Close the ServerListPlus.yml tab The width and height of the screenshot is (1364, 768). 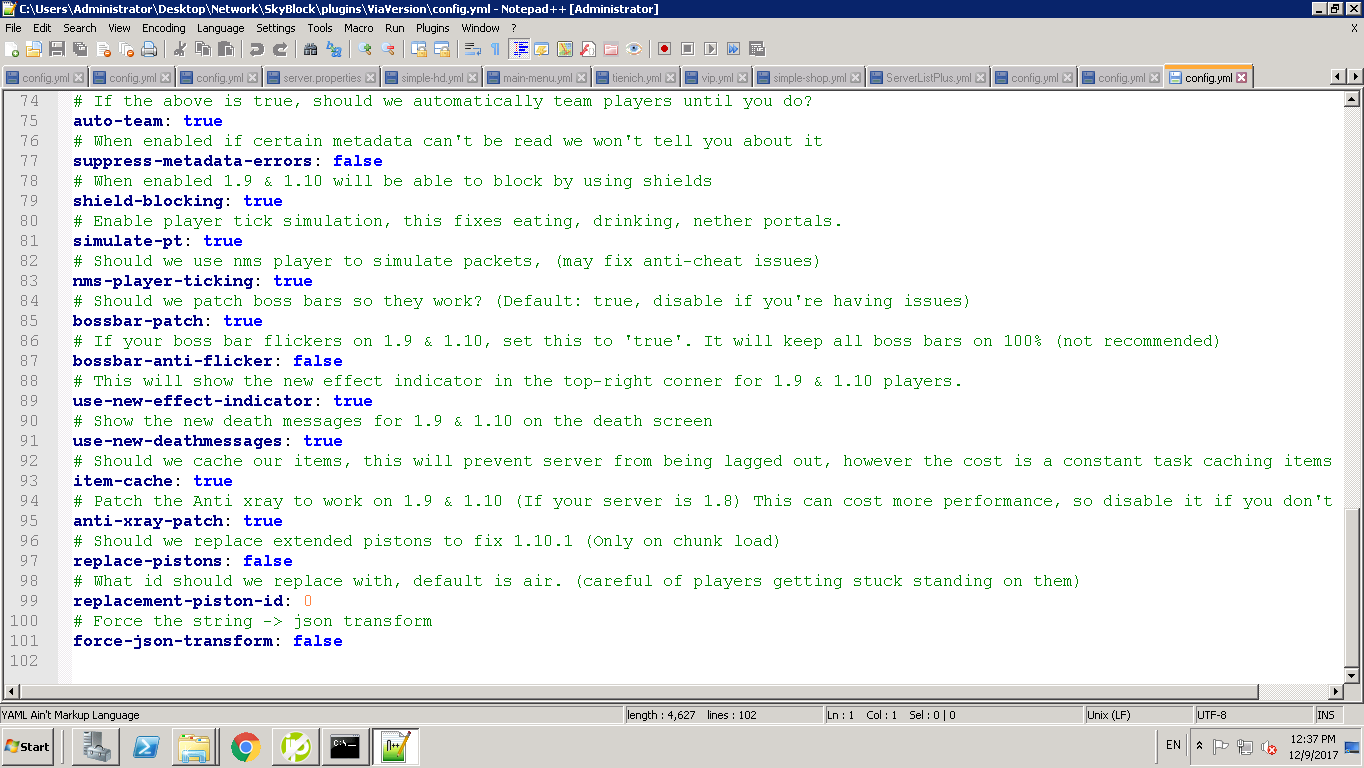click(x=981, y=78)
